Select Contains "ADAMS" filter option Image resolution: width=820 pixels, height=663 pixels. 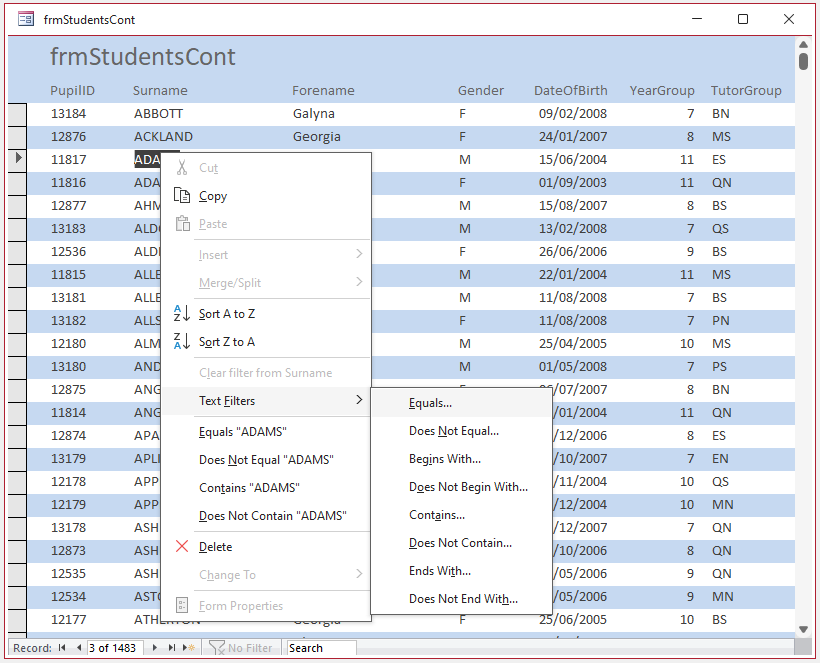(266, 488)
